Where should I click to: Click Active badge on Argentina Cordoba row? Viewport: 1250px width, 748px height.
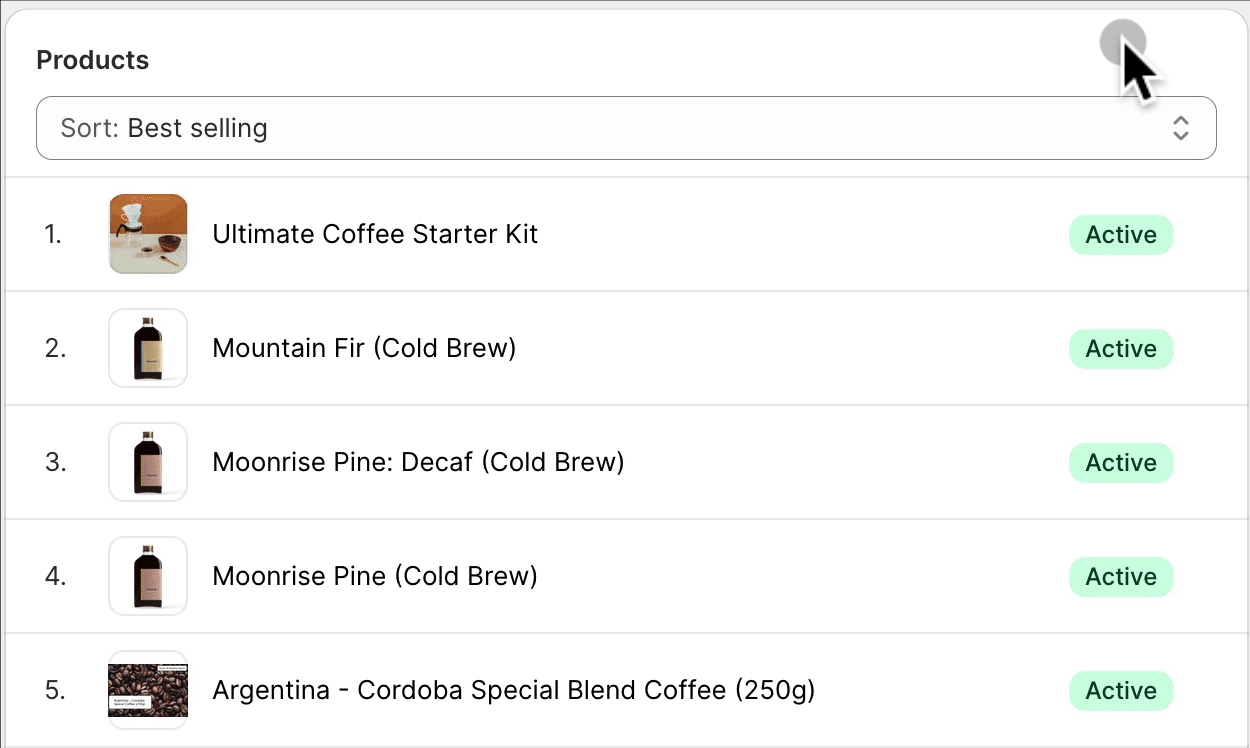(1121, 691)
